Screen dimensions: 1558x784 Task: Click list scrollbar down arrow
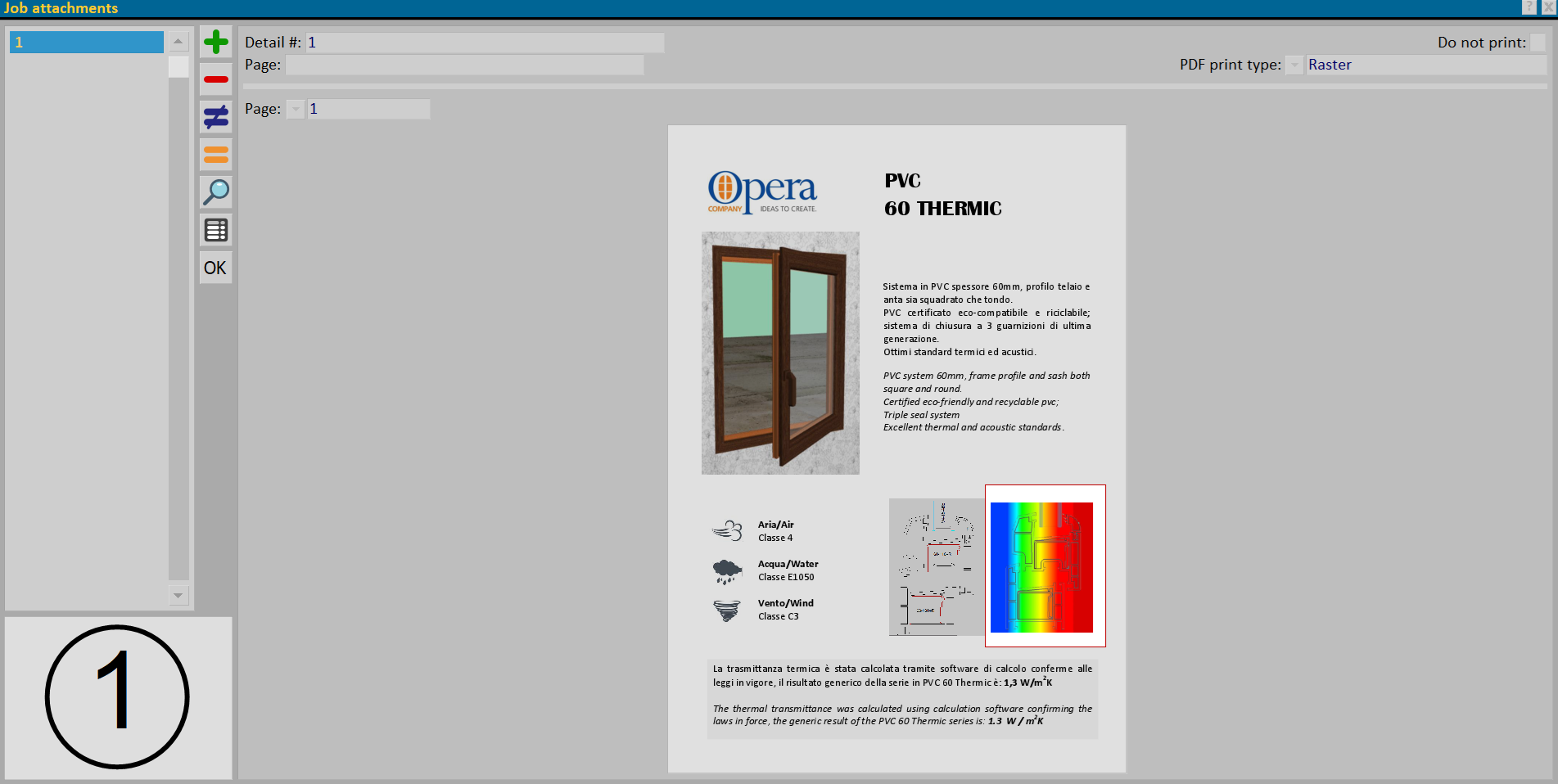click(178, 595)
